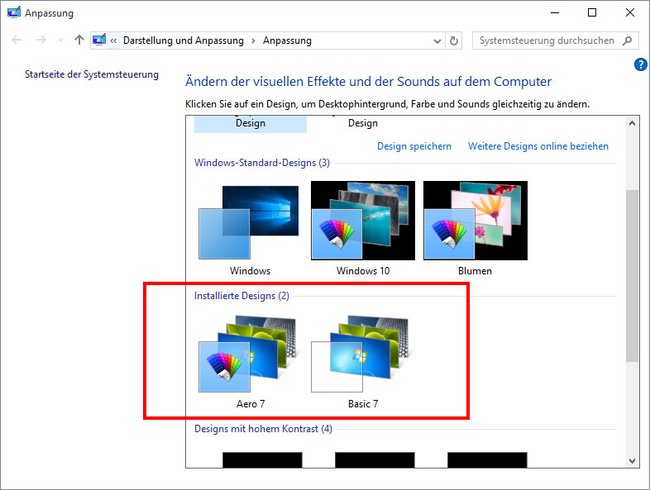Image resolution: width=650 pixels, height=490 pixels.
Task: Open Startseite der Systemsteuerung
Action: pos(92,75)
